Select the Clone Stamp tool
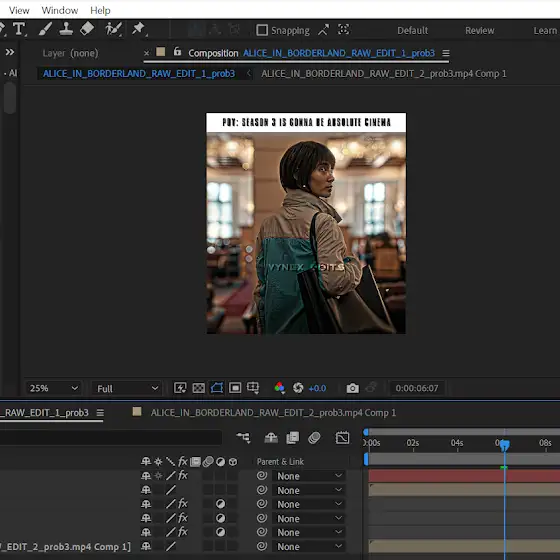 66,29
